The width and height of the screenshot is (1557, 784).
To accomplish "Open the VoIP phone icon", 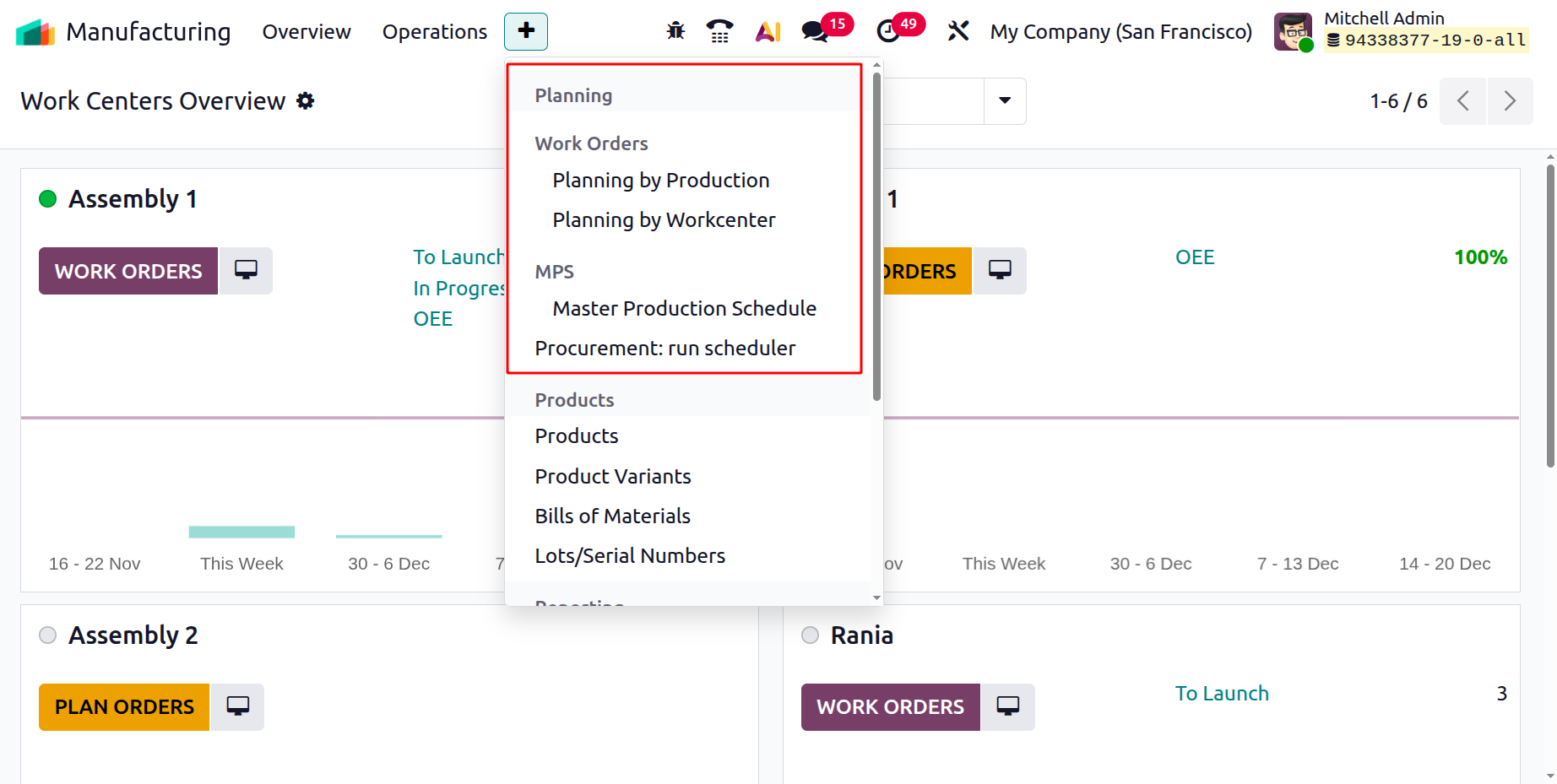I will 719,32.
